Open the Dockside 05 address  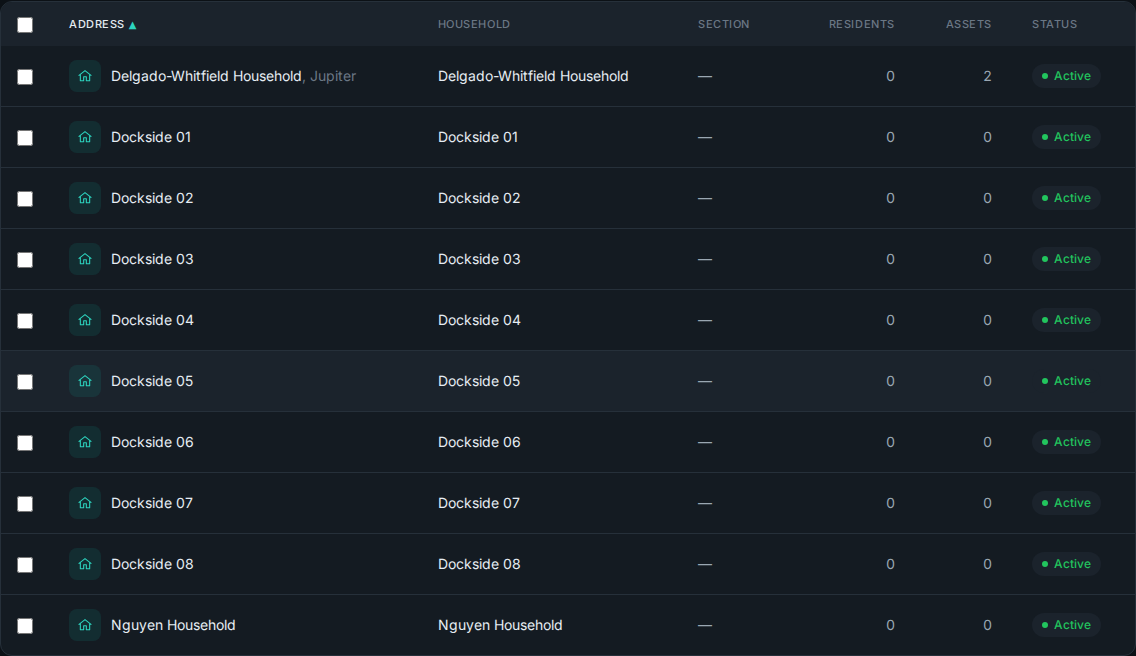click(x=152, y=381)
